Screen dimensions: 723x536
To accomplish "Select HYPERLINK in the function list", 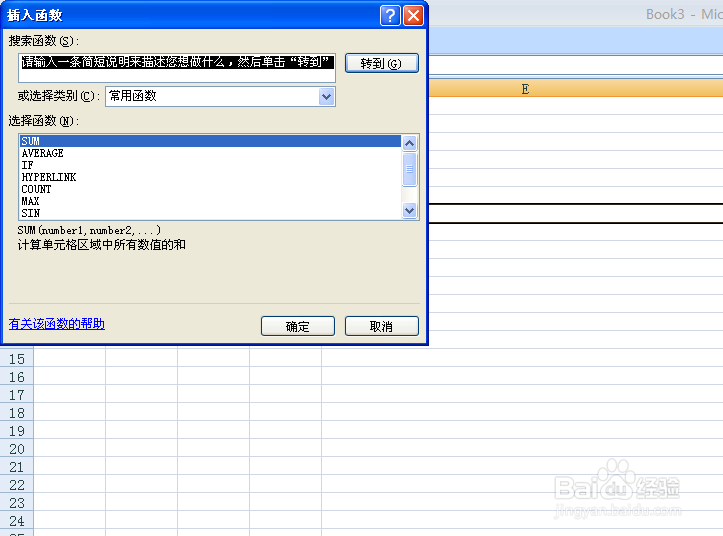I will pos(210,177).
